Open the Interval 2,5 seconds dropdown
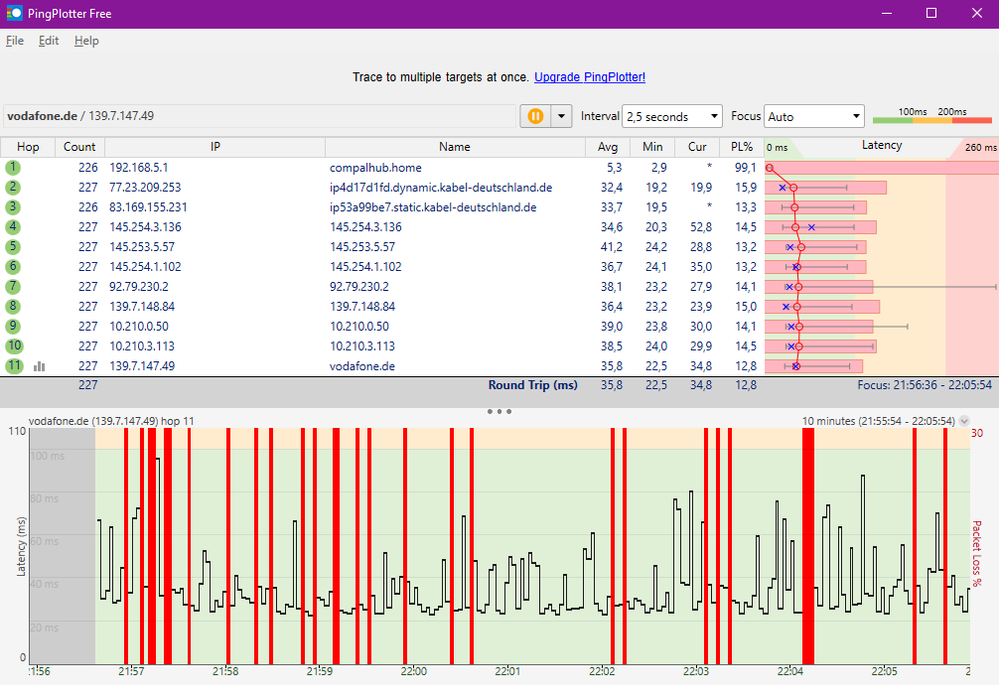Screen dimensions: 999x685 [671, 117]
